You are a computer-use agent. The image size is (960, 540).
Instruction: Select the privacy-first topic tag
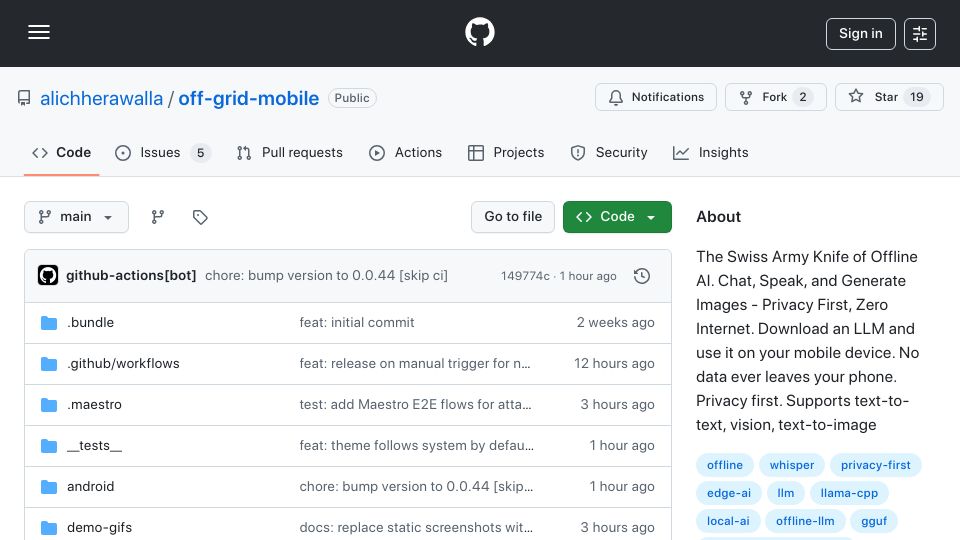click(x=876, y=465)
